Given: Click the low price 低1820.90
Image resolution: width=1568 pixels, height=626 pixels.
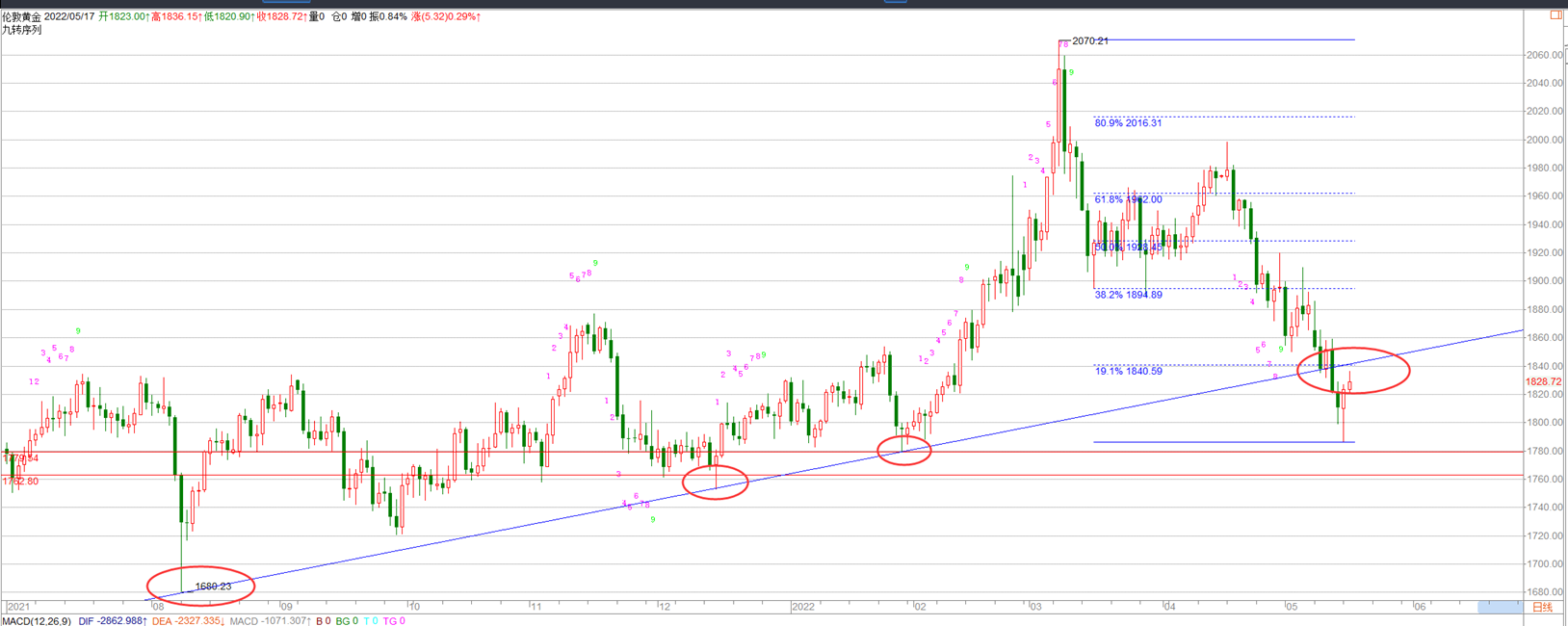Looking at the screenshot, I should [228, 17].
